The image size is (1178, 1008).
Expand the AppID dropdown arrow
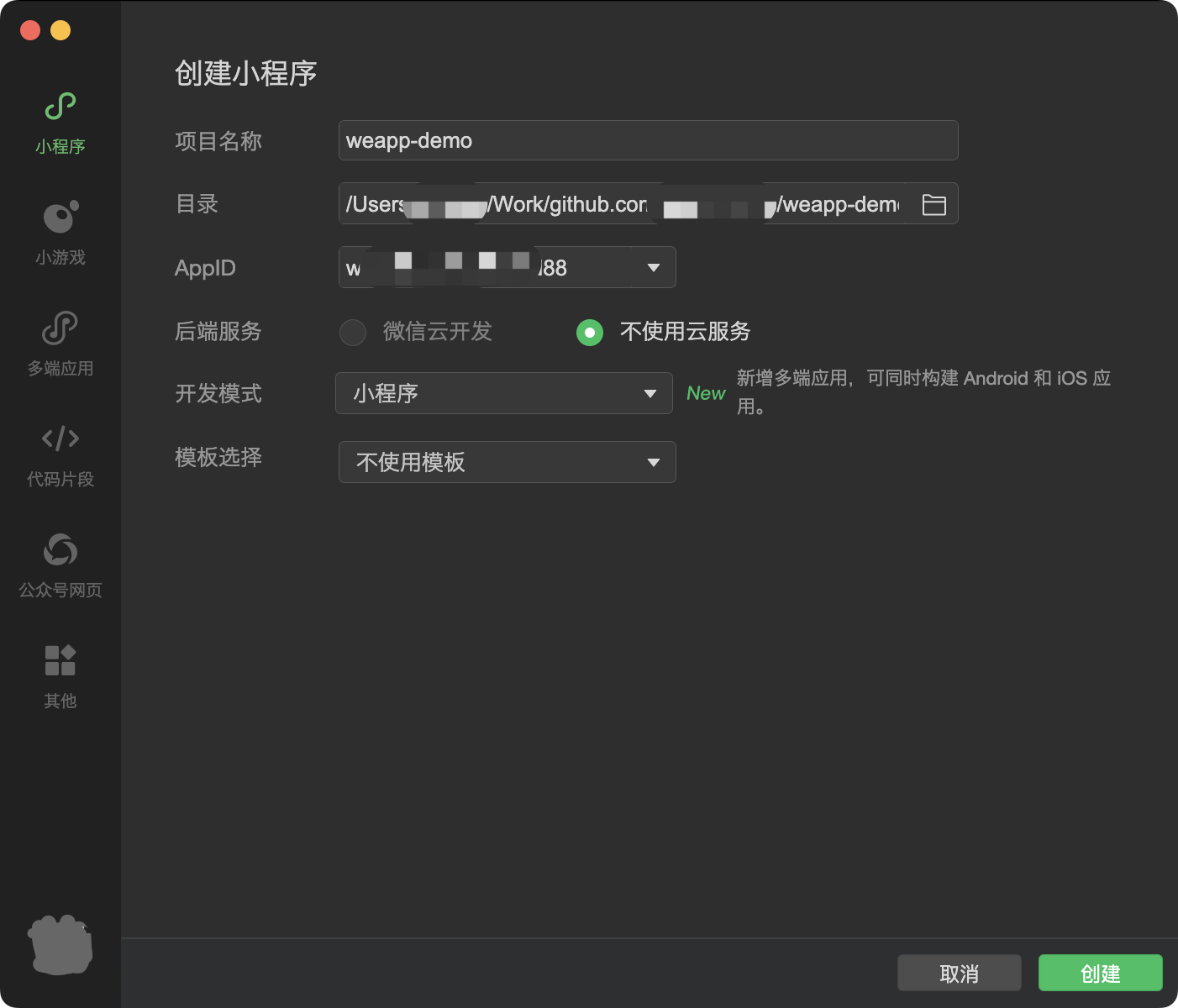click(x=654, y=268)
